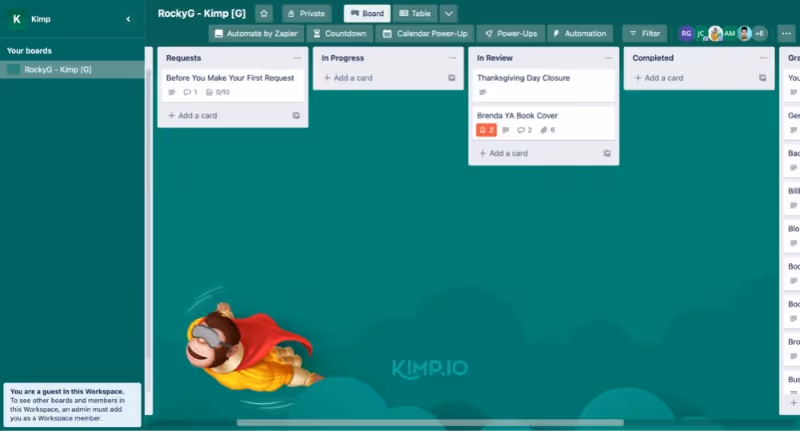Open the Private visibility setting
Screen dimensions: 800x431
[307, 14]
